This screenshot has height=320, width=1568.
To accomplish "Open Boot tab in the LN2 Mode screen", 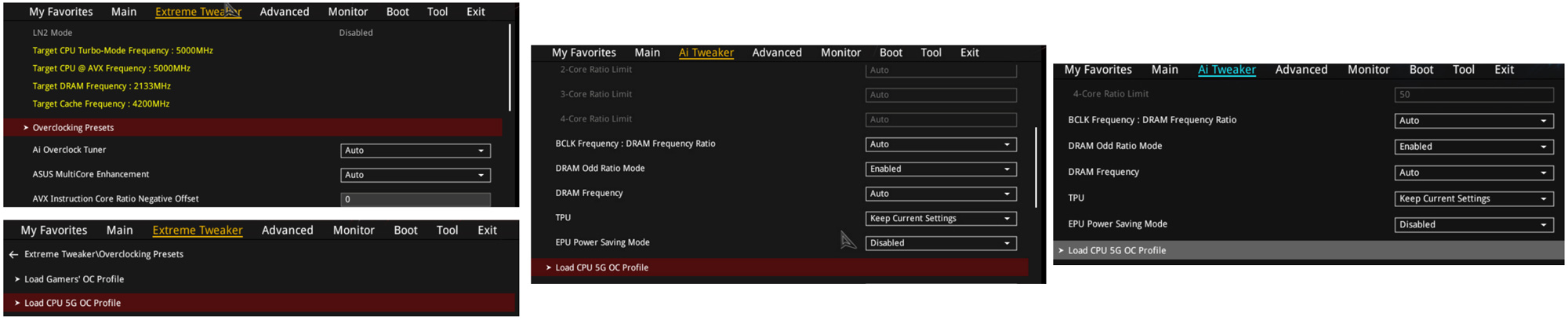I will 397,12.
